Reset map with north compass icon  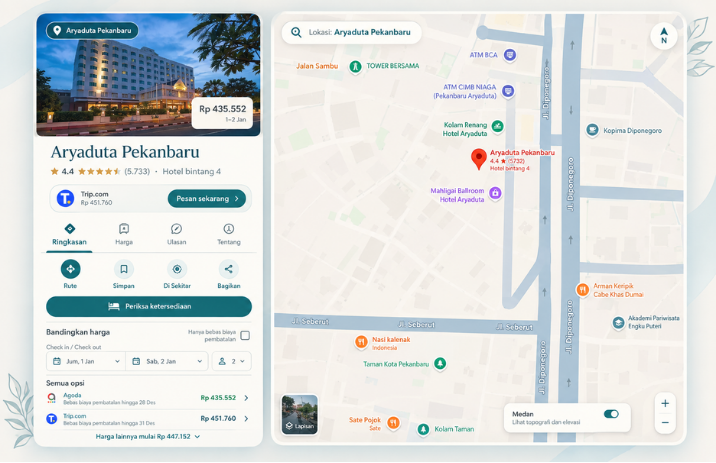663,36
